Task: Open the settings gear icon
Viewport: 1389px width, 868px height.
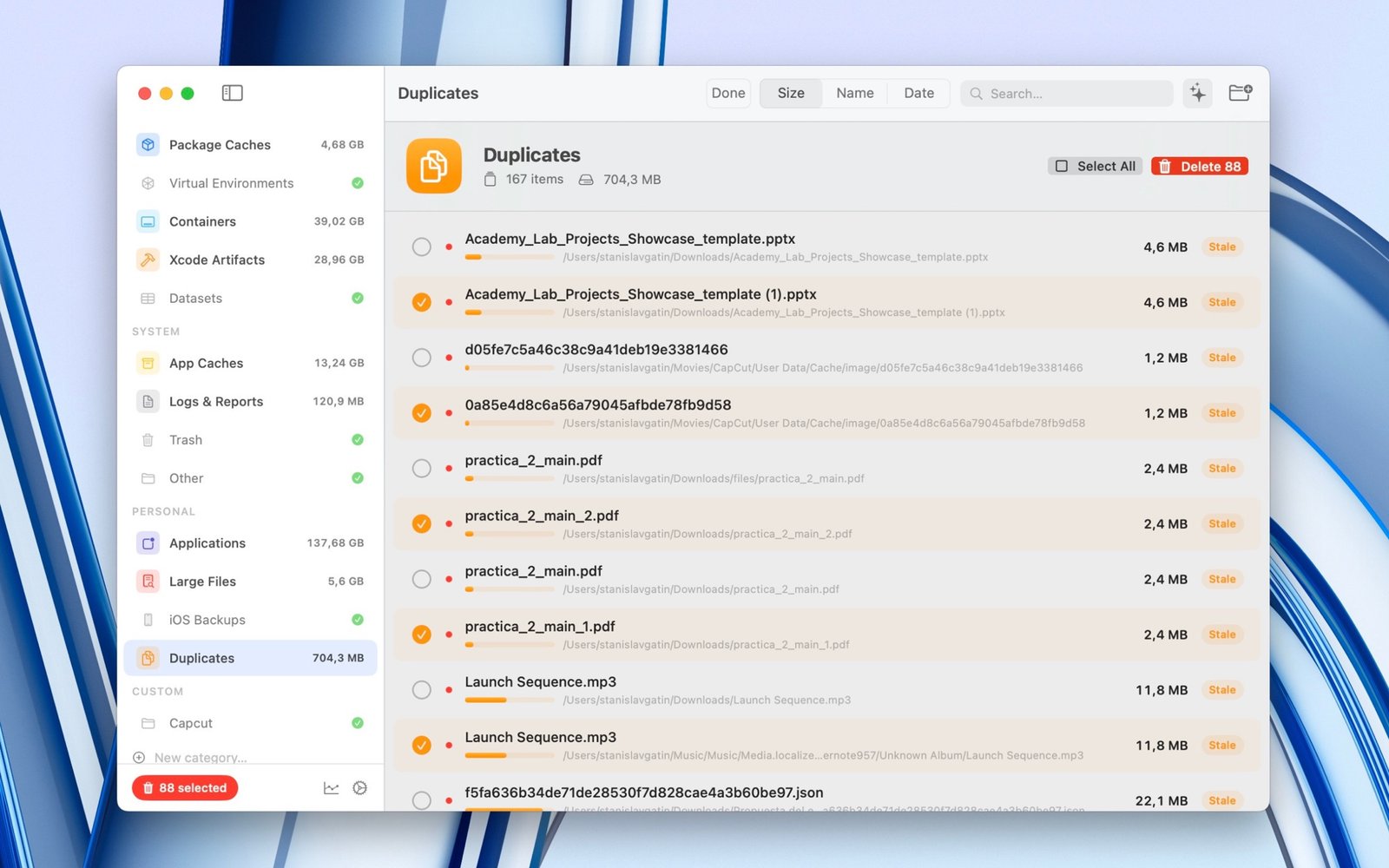Action: tap(360, 788)
